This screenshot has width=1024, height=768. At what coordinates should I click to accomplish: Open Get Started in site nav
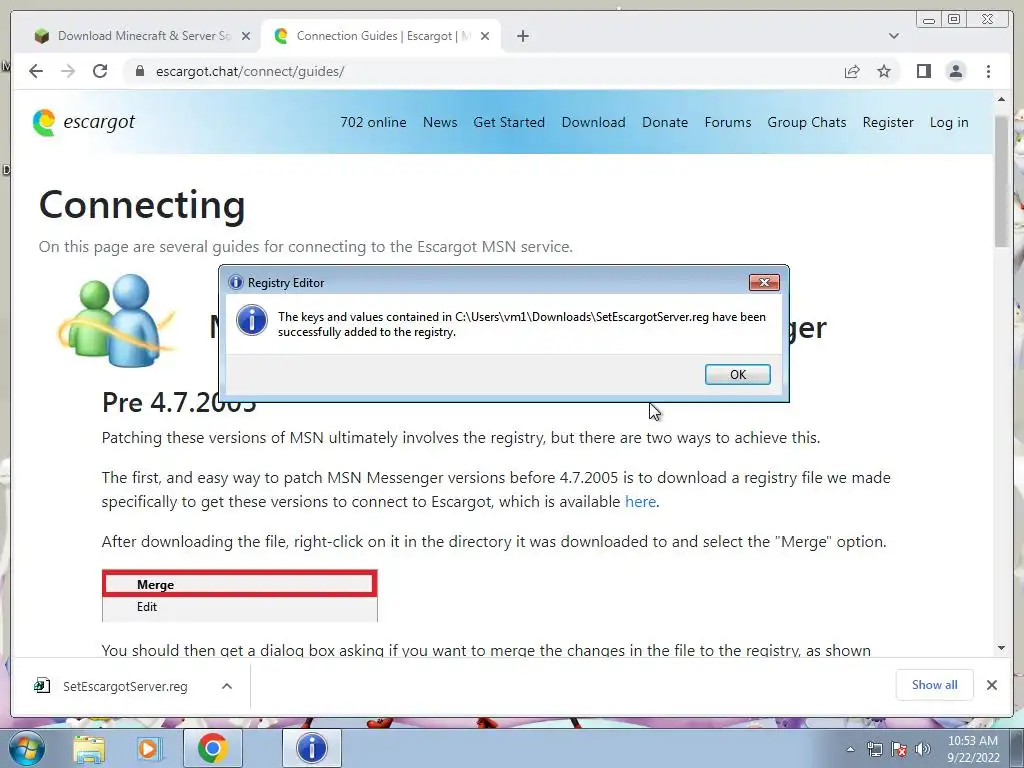[509, 122]
